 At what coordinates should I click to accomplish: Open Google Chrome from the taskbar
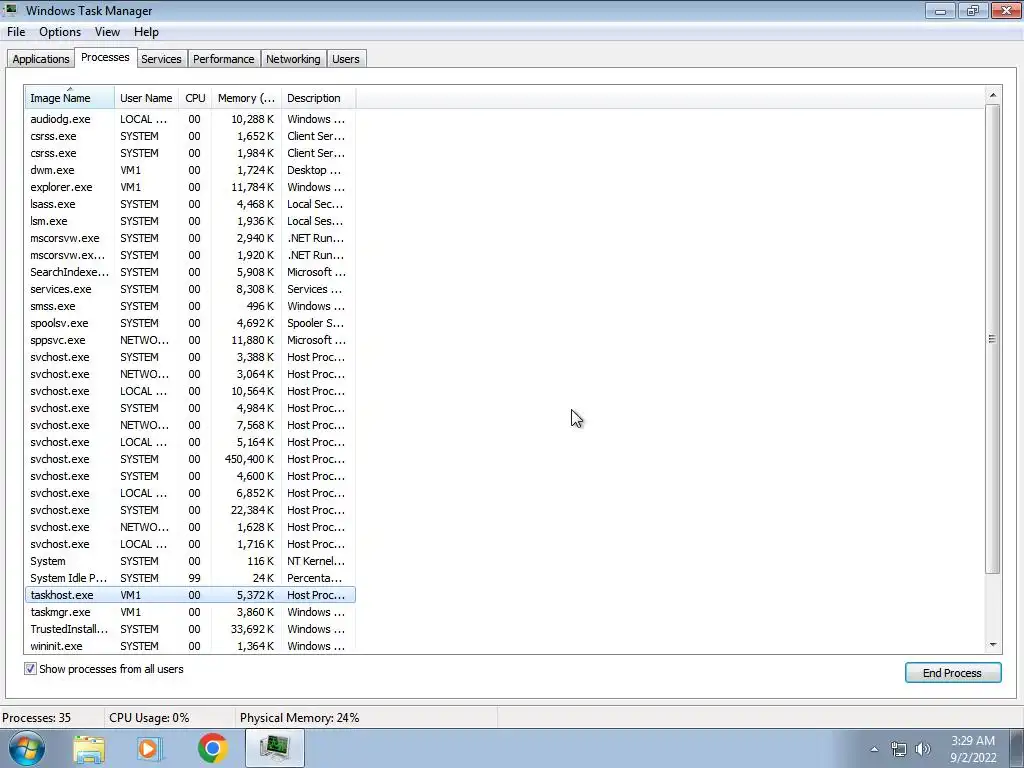click(212, 748)
